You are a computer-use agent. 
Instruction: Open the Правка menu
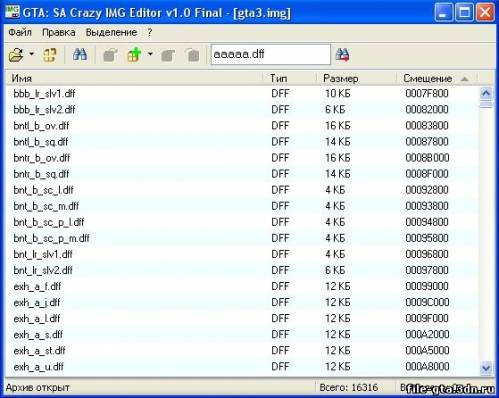(x=59, y=32)
